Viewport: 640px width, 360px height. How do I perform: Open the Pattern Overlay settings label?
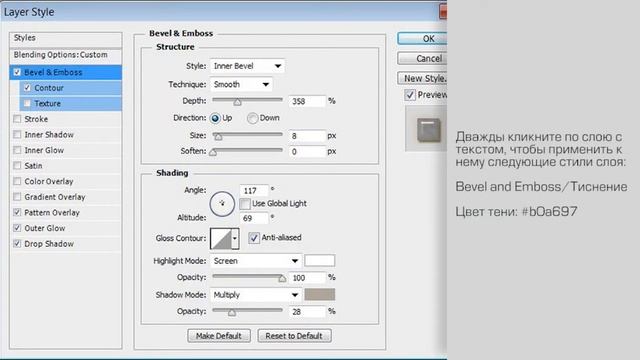(x=52, y=213)
